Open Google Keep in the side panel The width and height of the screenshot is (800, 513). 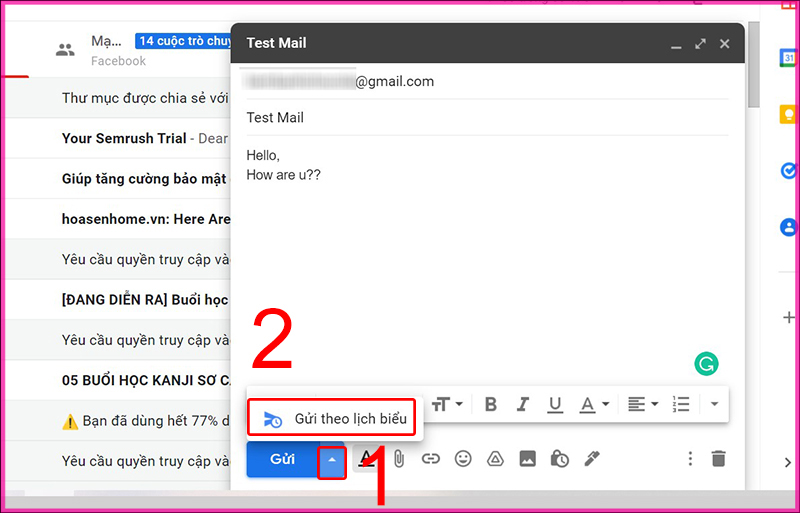(x=789, y=114)
